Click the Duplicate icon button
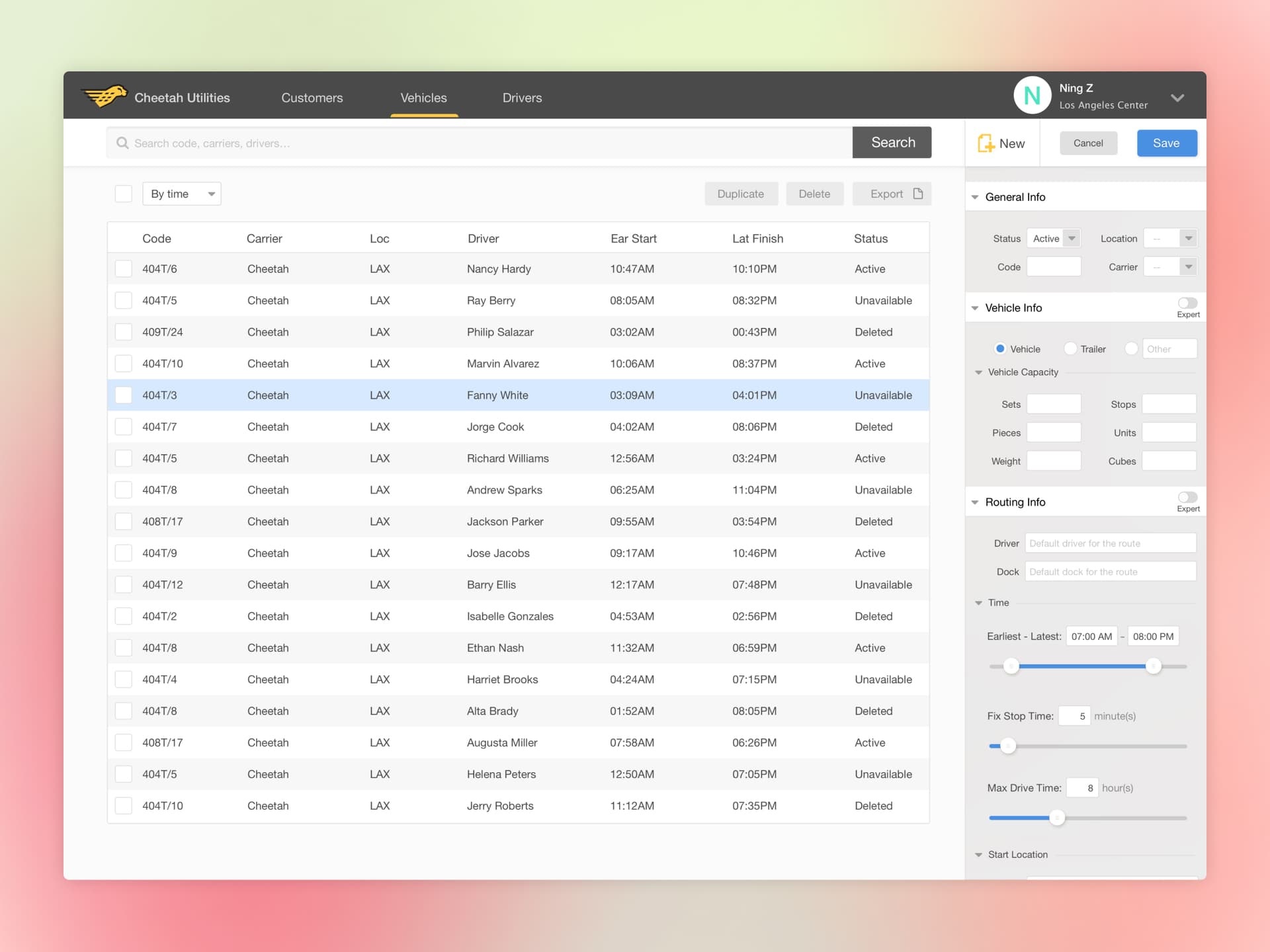Screen dimensions: 1270x952 point(740,193)
